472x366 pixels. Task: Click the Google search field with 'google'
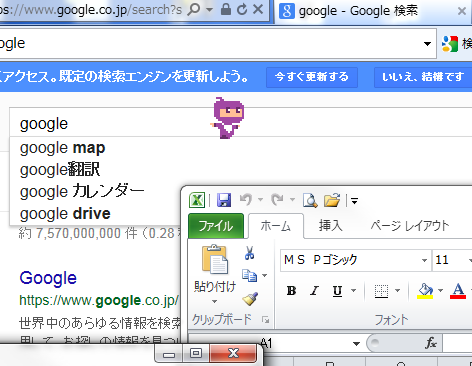241,123
